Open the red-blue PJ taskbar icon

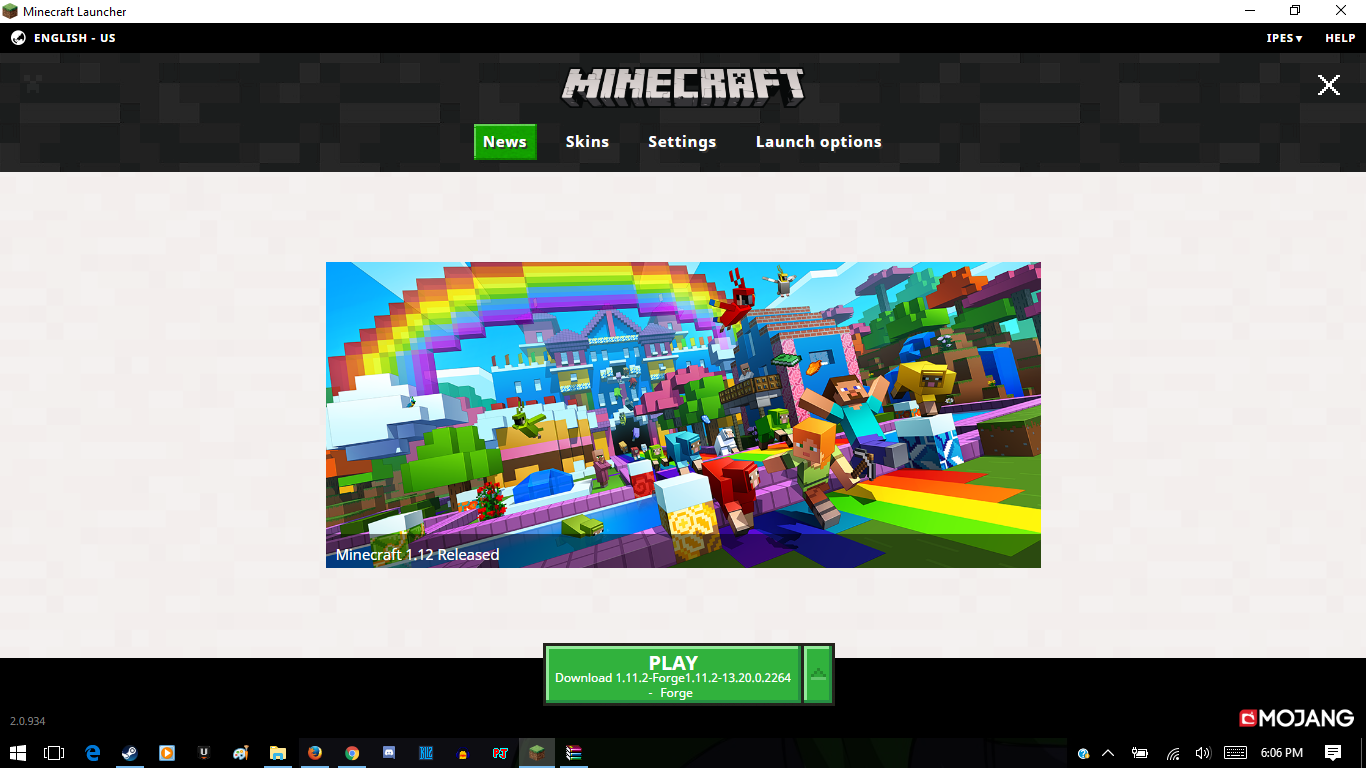[x=500, y=753]
